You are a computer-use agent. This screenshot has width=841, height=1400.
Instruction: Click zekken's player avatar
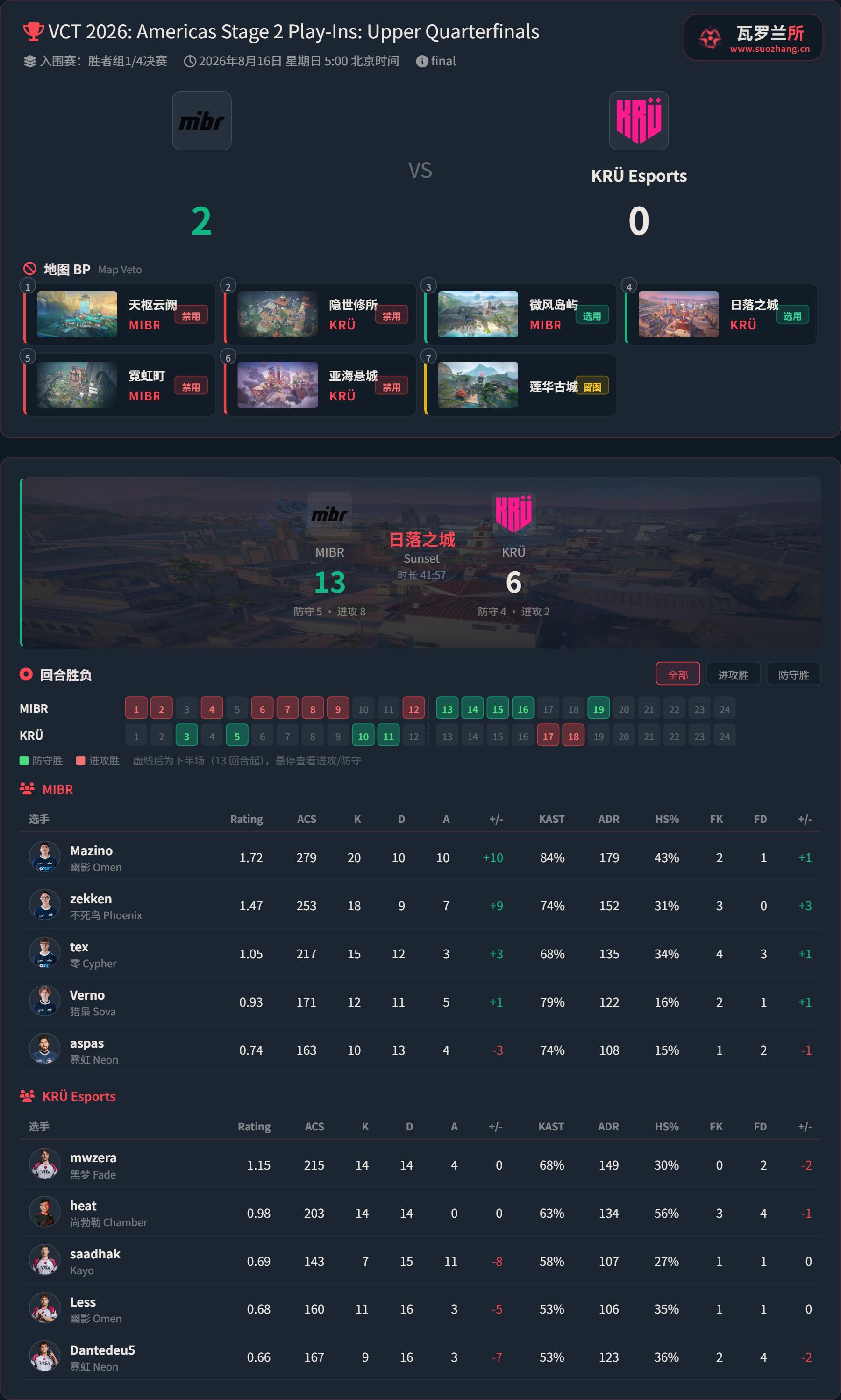point(45,904)
